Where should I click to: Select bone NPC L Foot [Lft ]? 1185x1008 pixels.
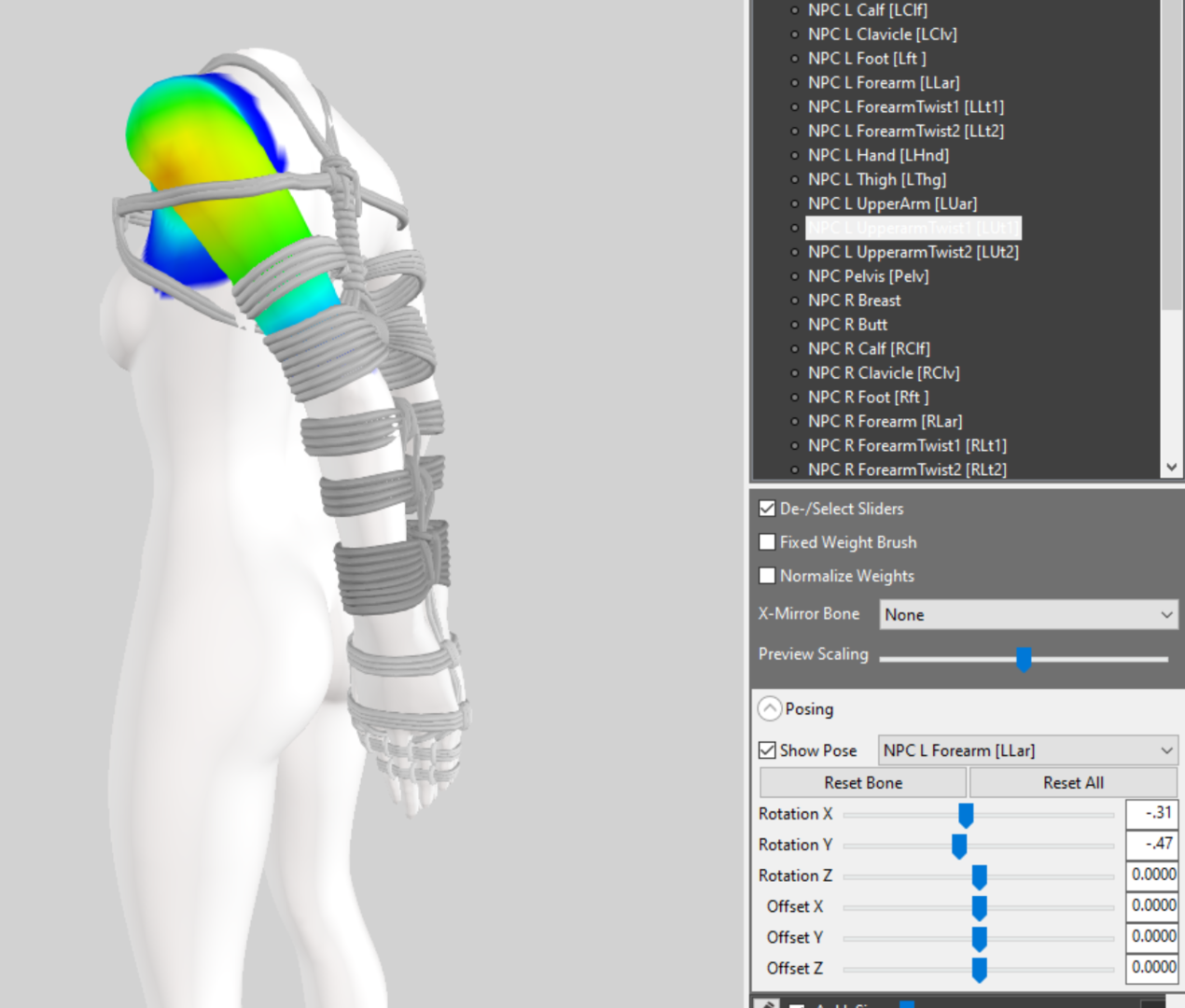867,59
